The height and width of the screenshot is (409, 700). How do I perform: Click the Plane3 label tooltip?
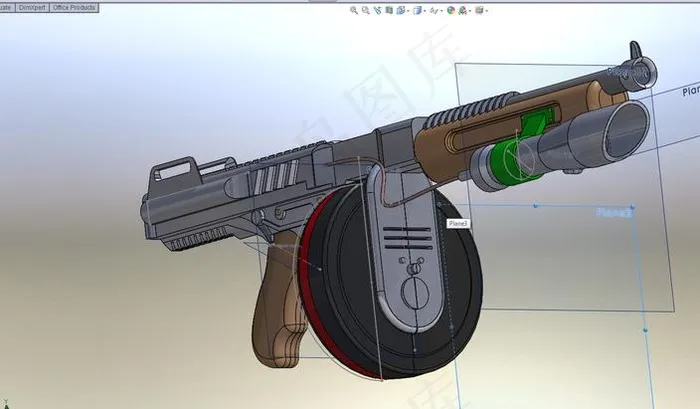(x=458, y=223)
